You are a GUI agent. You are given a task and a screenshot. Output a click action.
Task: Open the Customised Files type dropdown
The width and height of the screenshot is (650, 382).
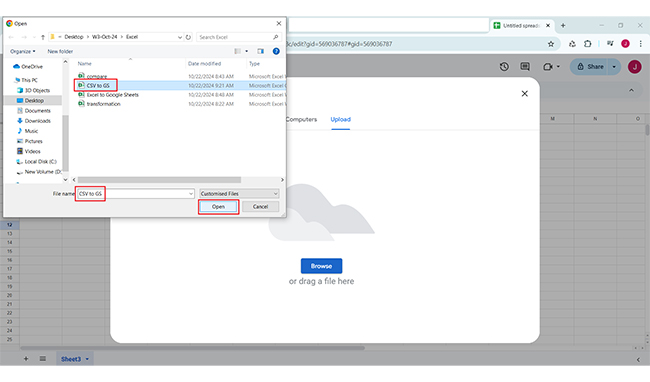(x=239, y=193)
